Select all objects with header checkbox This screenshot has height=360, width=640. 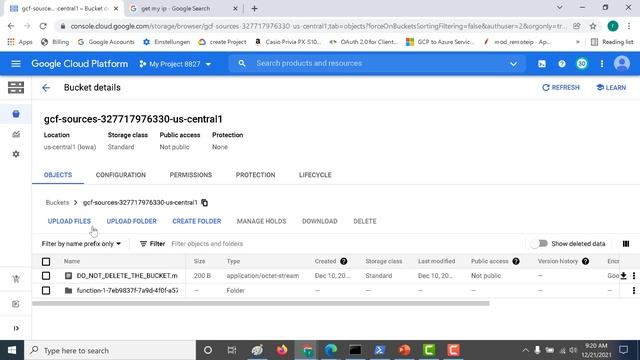pyautogui.click(x=46, y=261)
